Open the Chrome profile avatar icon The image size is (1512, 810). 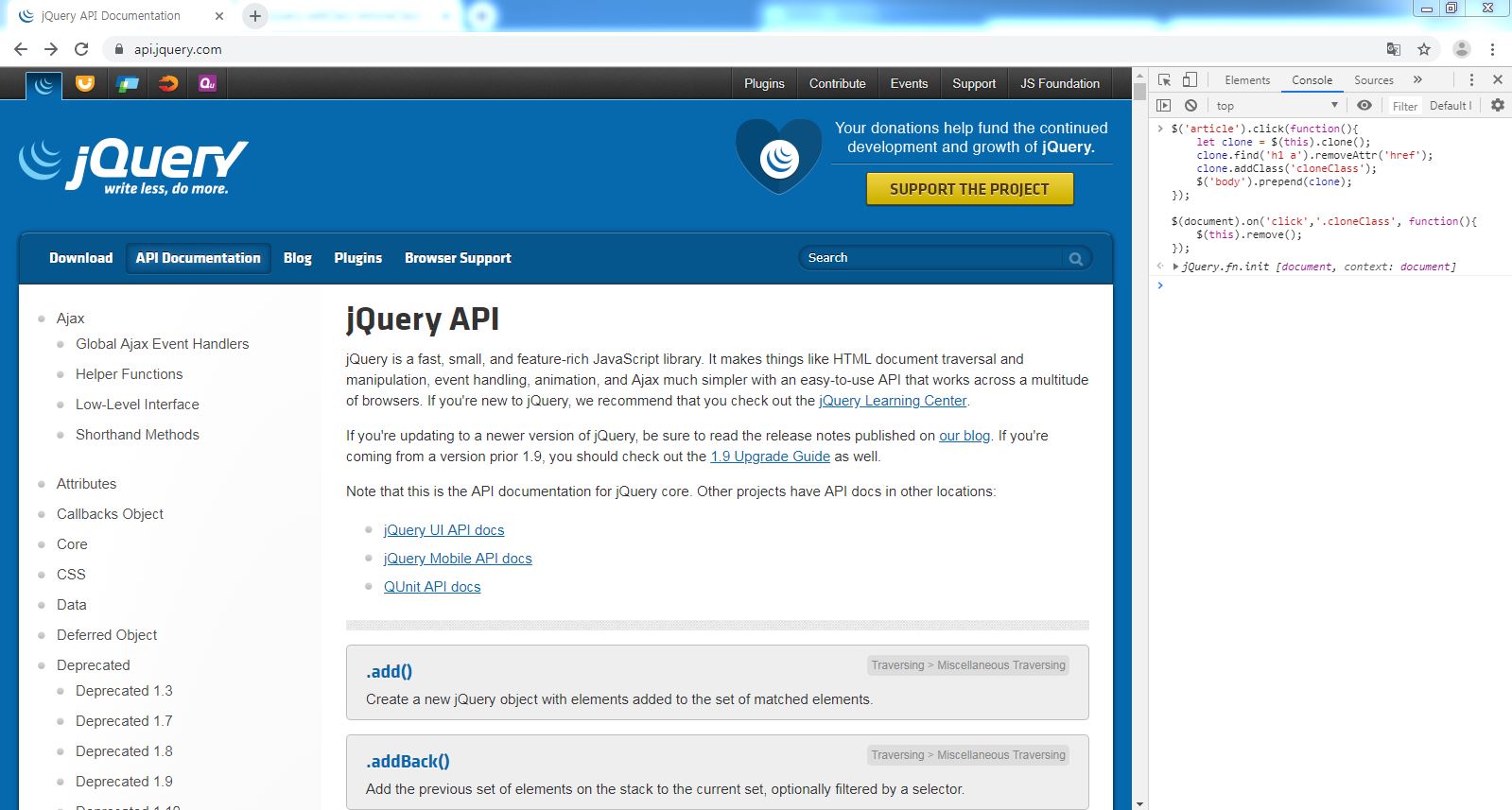1461,49
